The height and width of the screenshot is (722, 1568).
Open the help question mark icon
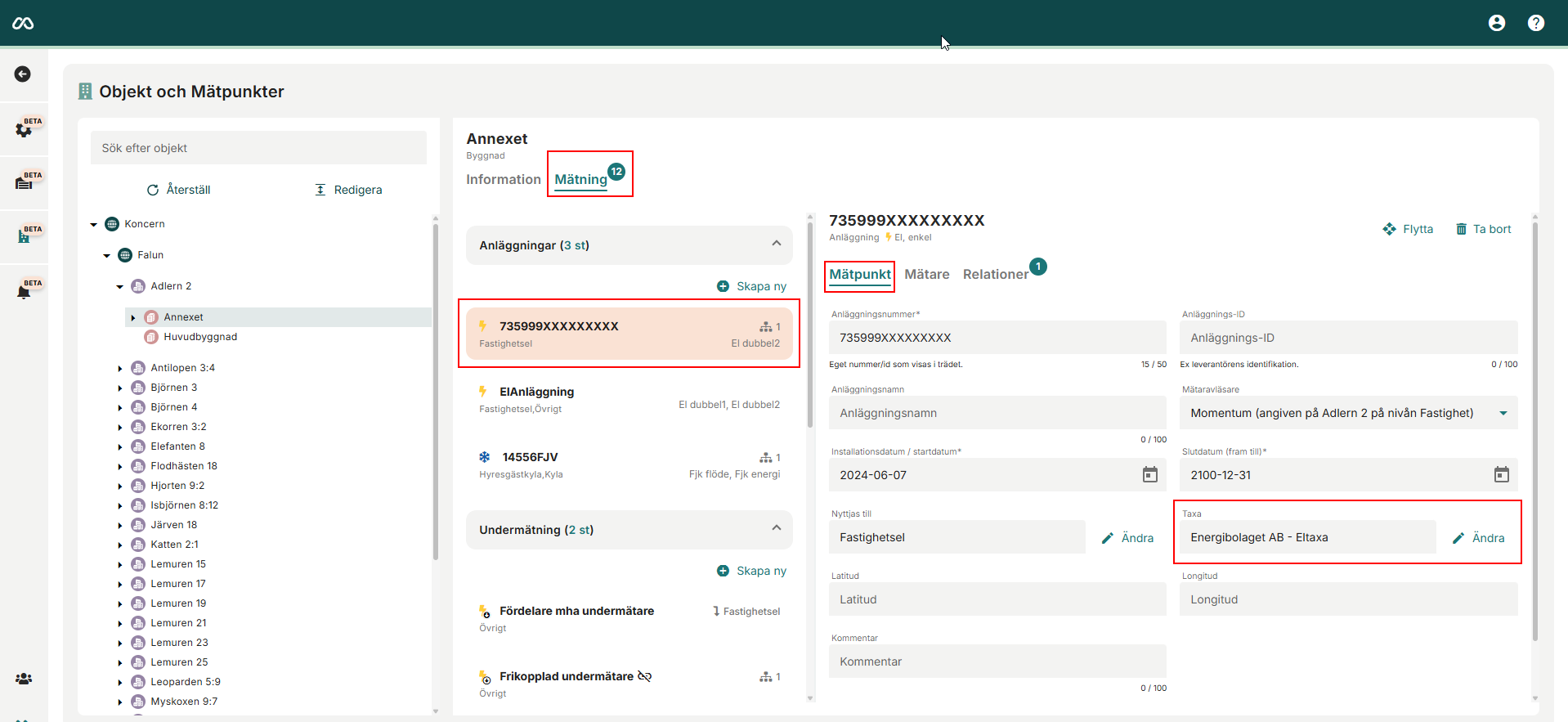click(x=1535, y=23)
